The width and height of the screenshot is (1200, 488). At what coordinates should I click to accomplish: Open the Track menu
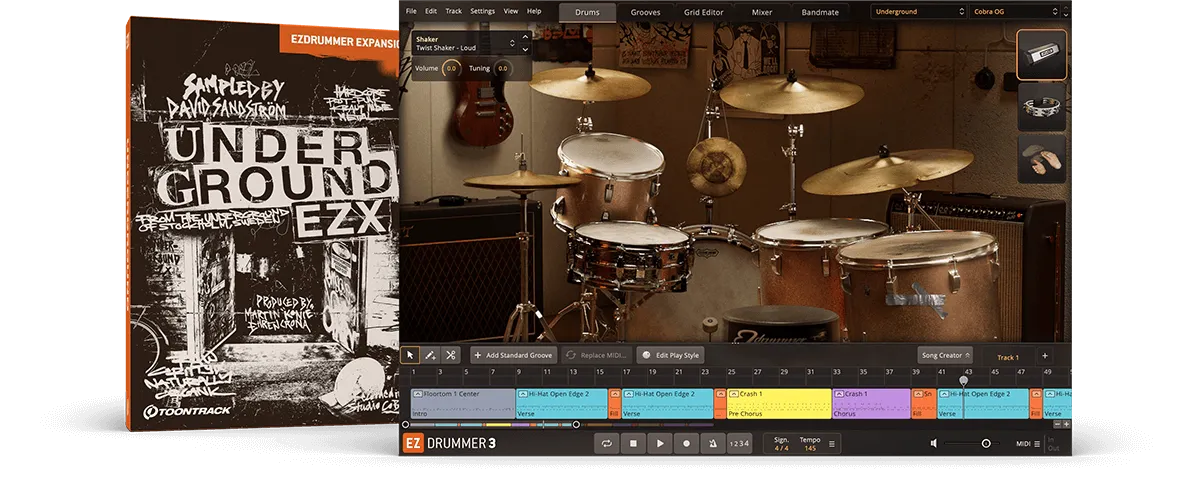pyautogui.click(x=454, y=11)
